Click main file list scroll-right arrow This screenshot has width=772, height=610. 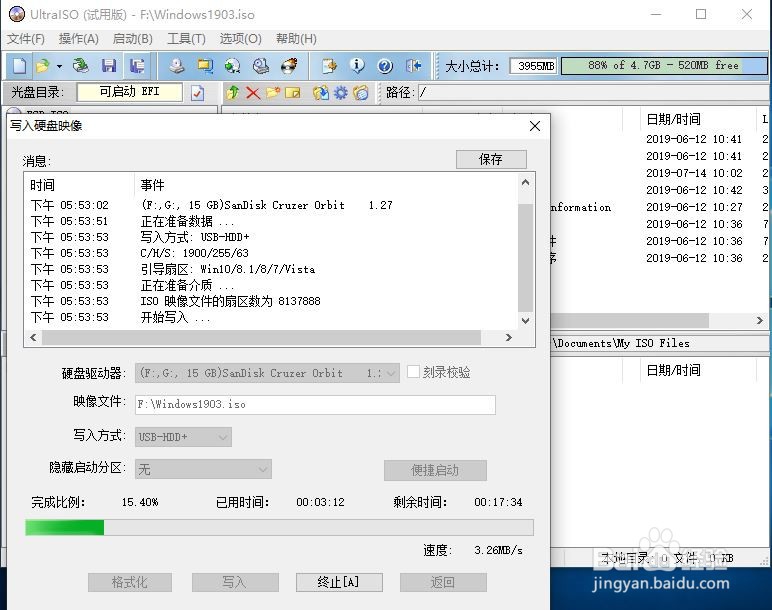tap(760, 321)
